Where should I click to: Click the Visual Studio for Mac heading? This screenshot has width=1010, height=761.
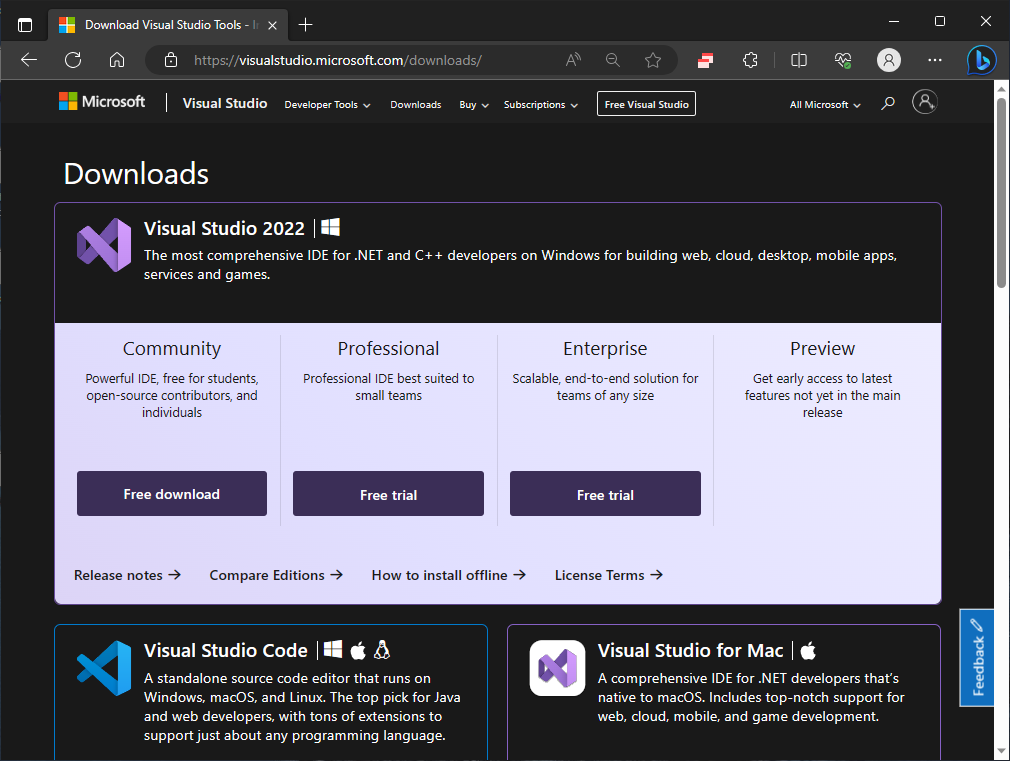coord(691,650)
